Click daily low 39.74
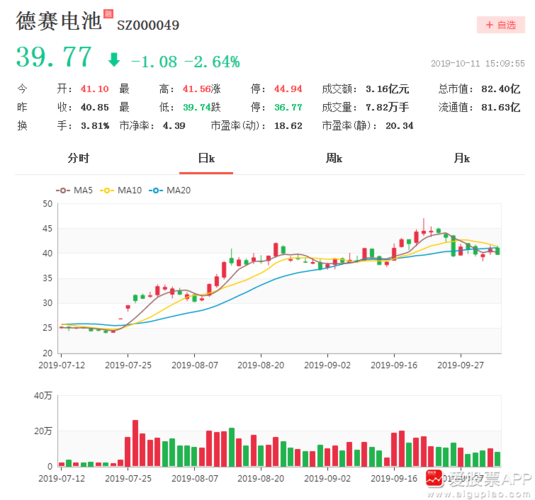The width and height of the screenshot is (535, 500). pos(197,108)
